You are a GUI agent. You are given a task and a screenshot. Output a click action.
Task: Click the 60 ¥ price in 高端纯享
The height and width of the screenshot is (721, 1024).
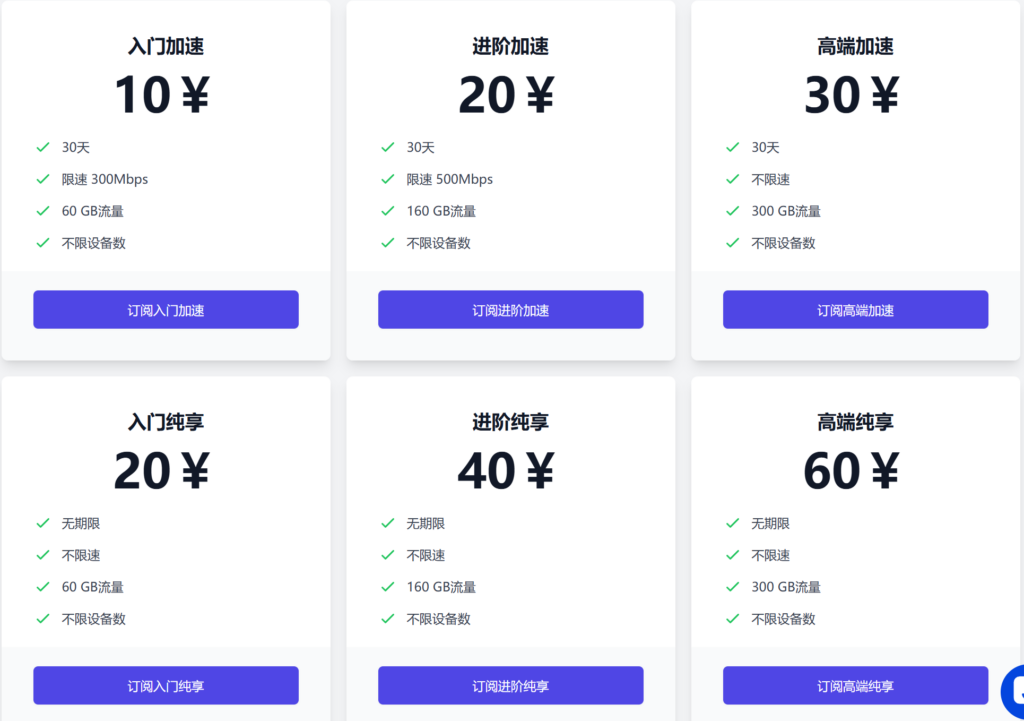851,472
